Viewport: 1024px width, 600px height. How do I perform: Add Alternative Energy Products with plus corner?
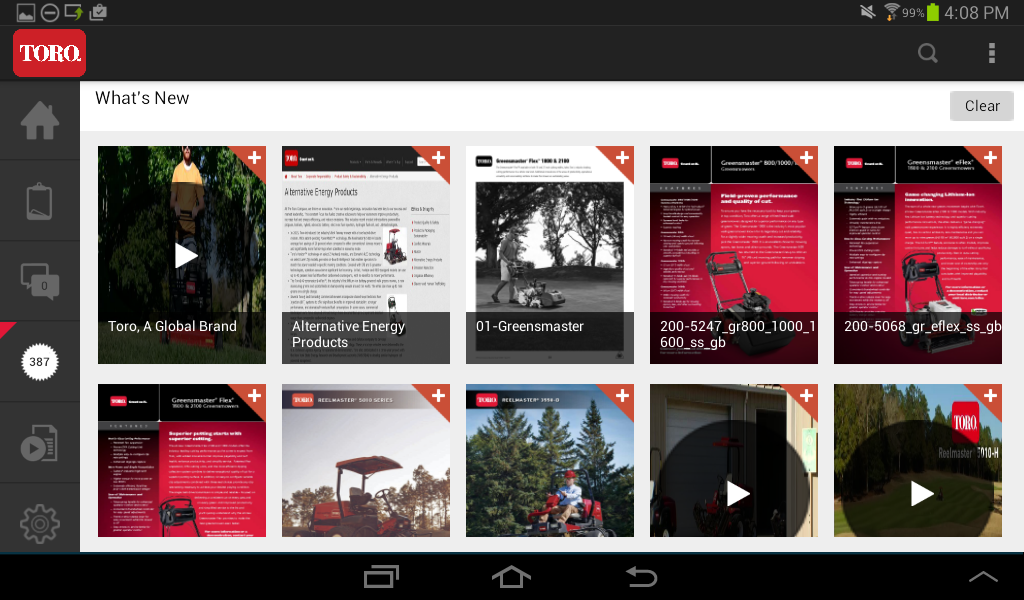click(x=438, y=157)
